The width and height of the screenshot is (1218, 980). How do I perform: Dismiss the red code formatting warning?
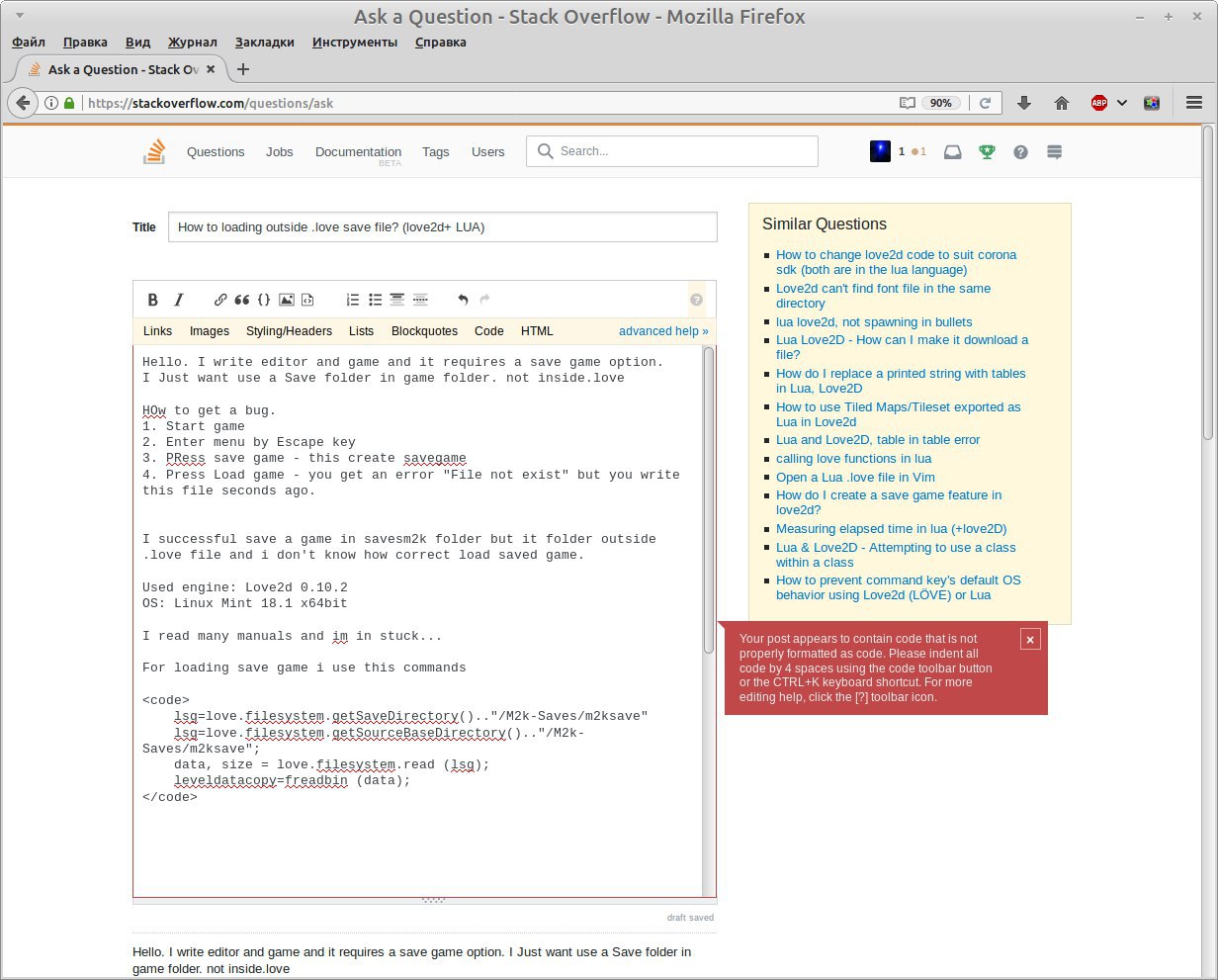pyautogui.click(x=1029, y=640)
